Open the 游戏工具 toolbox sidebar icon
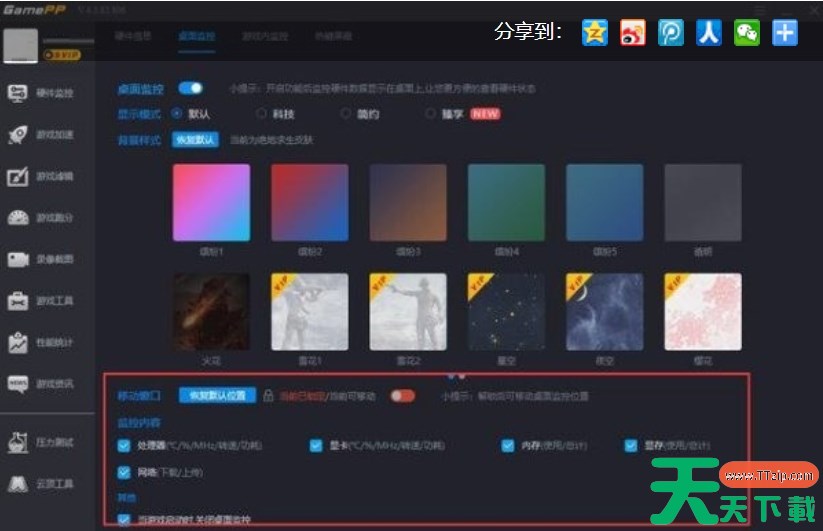The height and width of the screenshot is (531, 823). coord(17,301)
